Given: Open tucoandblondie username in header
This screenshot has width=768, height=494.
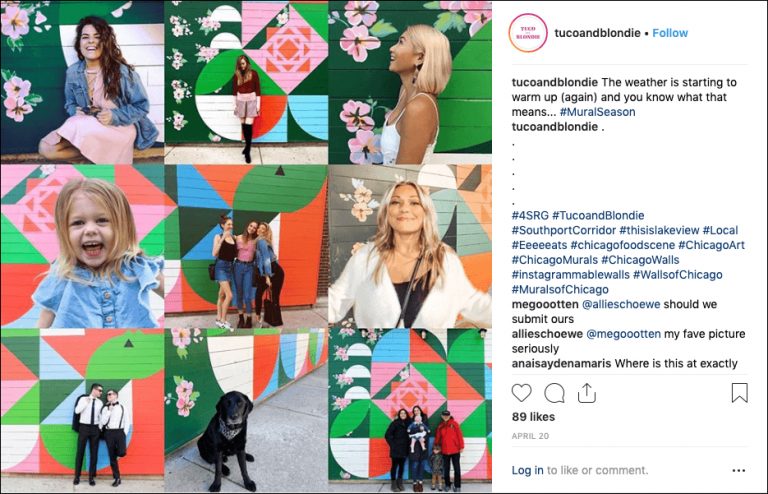Looking at the screenshot, I should point(597,33).
